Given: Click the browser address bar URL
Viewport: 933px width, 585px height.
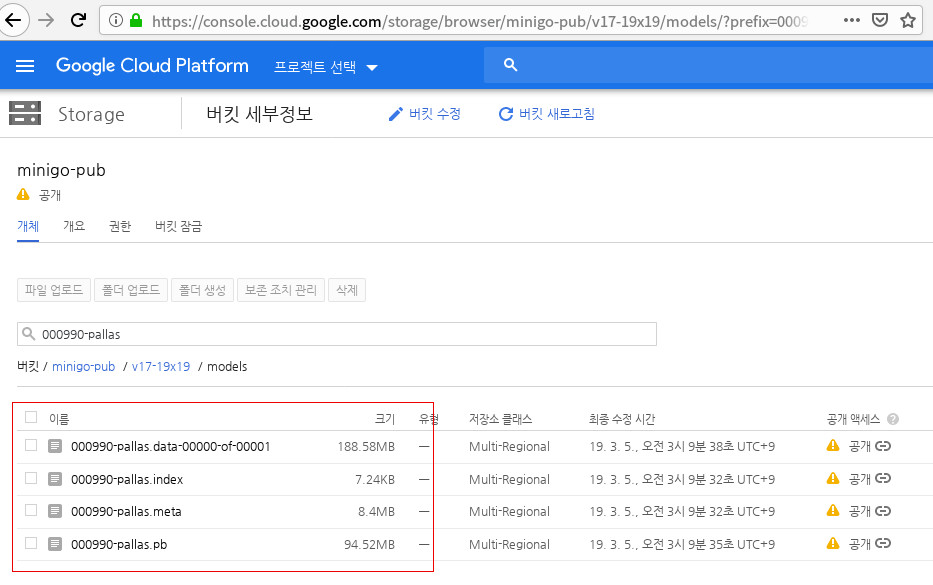Looking at the screenshot, I should (x=480, y=21).
